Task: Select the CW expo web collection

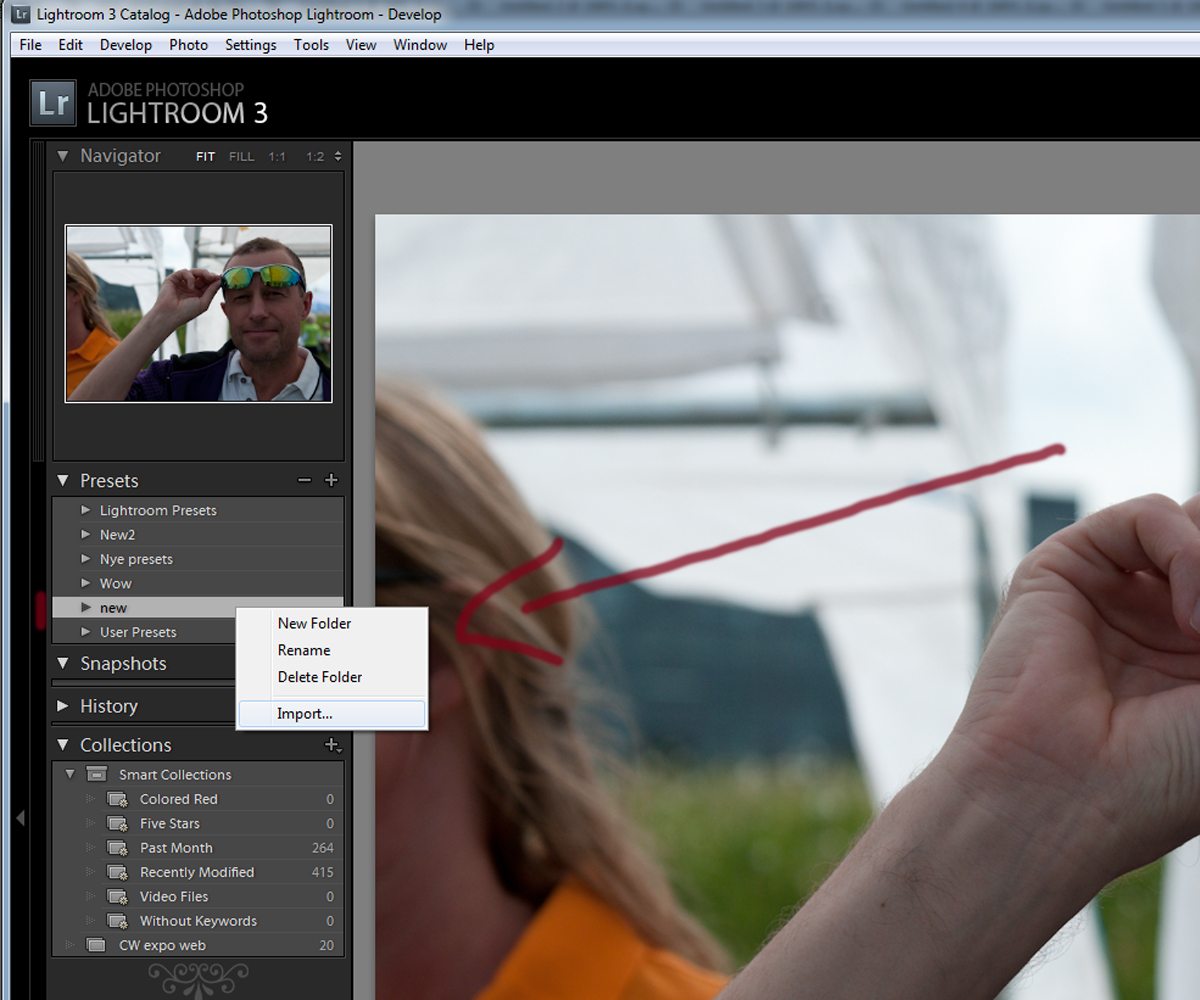Action: (198, 945)
